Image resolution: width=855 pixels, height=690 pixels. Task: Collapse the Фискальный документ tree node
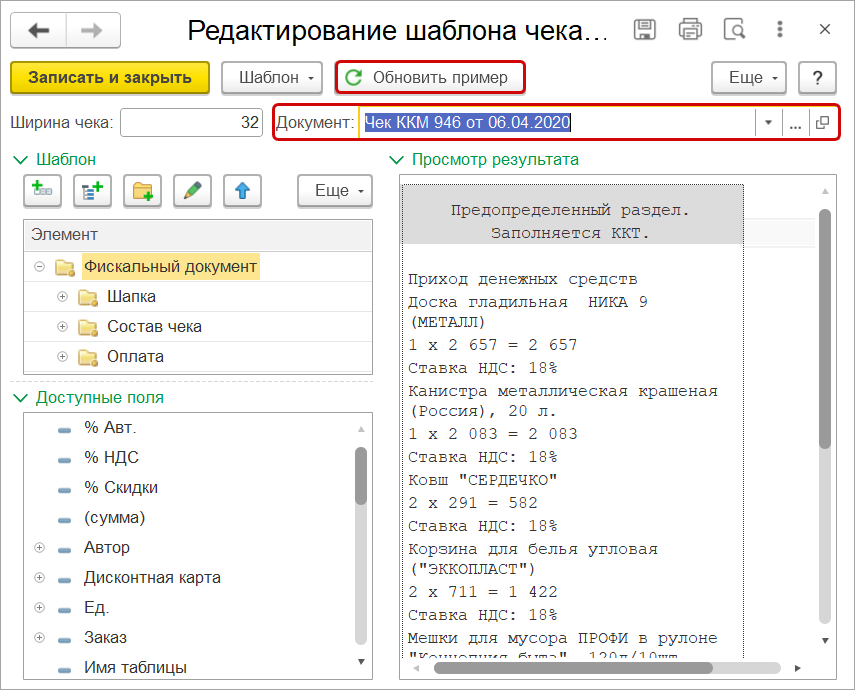pos(39,267)
